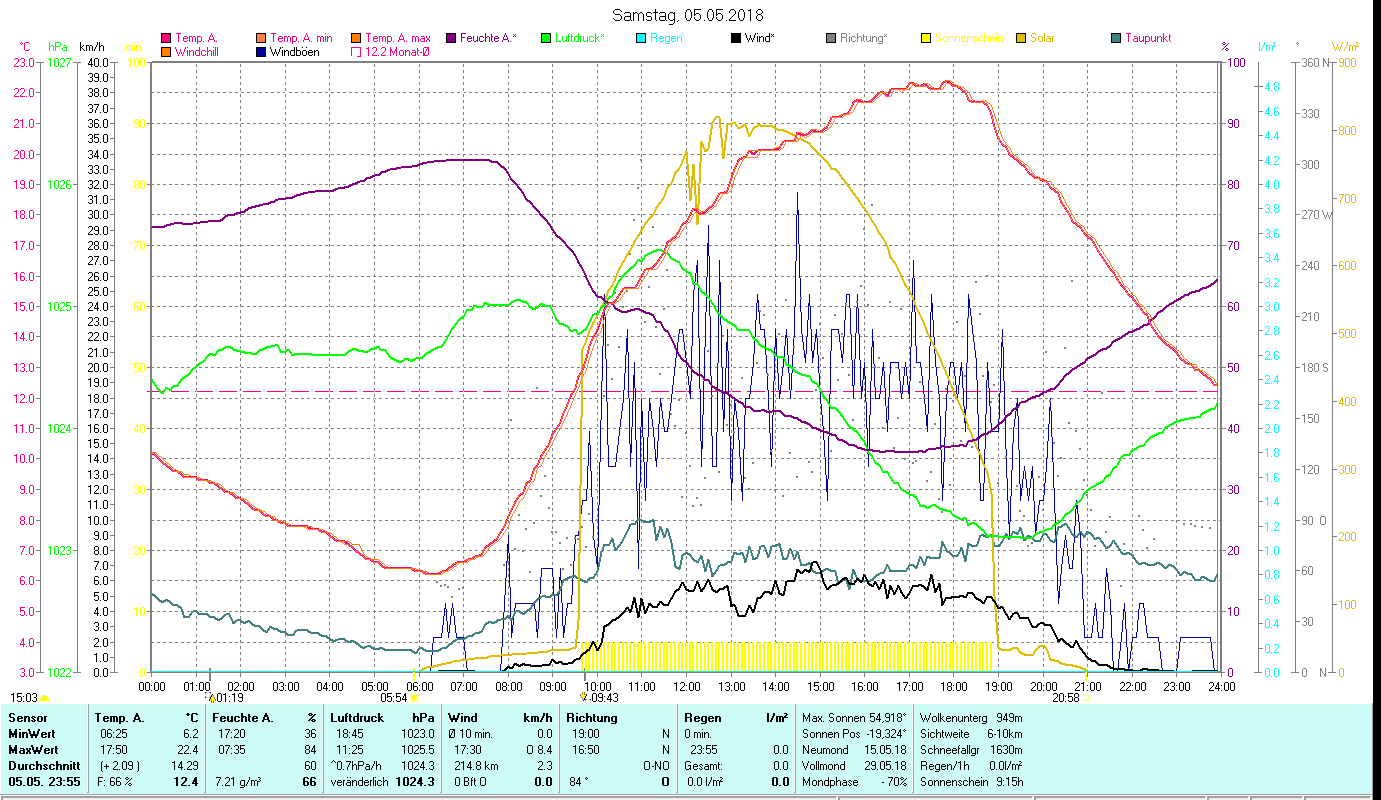1381x800 pixels.
Task: Click the purple Feuchte A. legend square
Action: (x=450, y=38)
